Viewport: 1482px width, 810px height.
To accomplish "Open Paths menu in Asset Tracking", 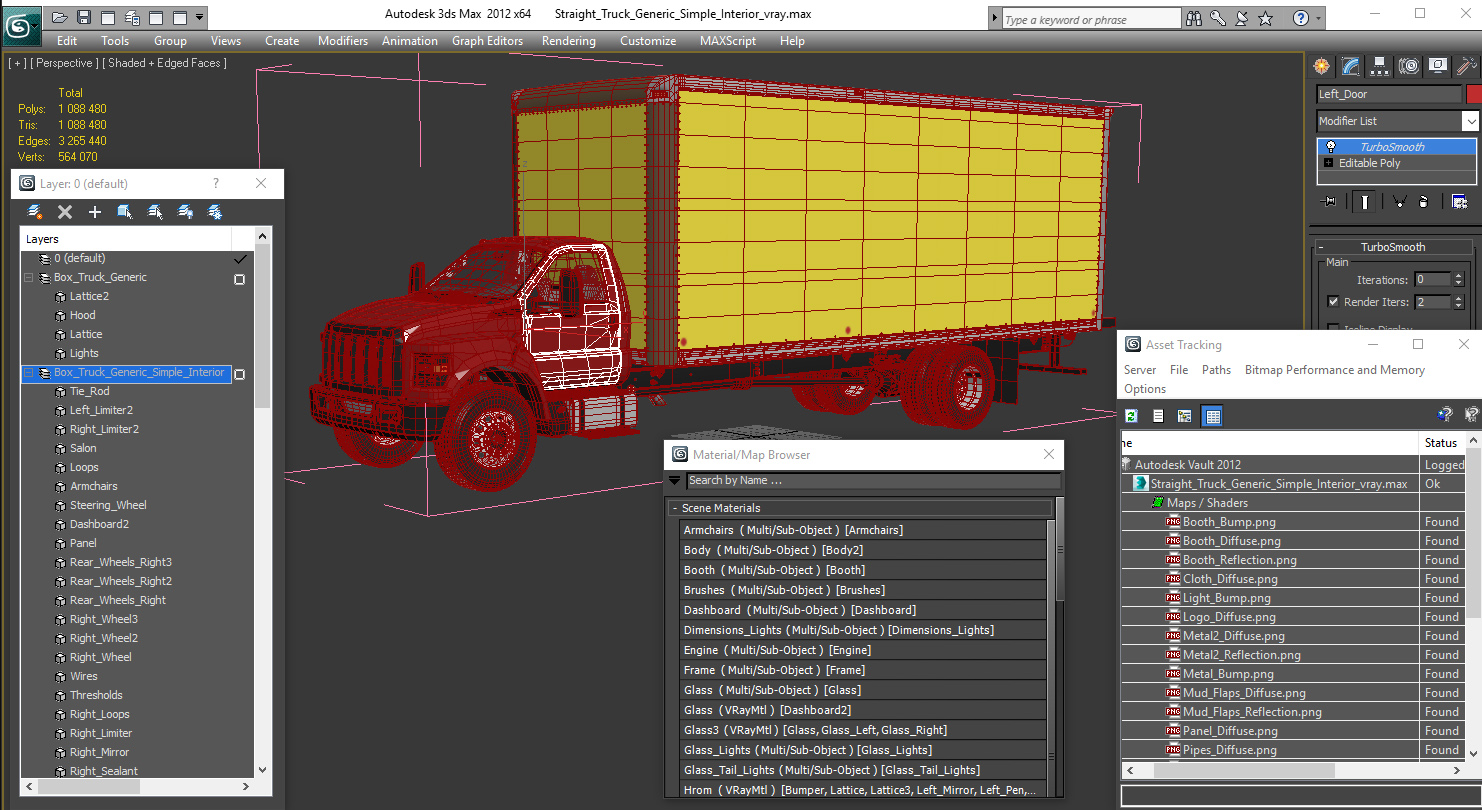I will 1216,370.
